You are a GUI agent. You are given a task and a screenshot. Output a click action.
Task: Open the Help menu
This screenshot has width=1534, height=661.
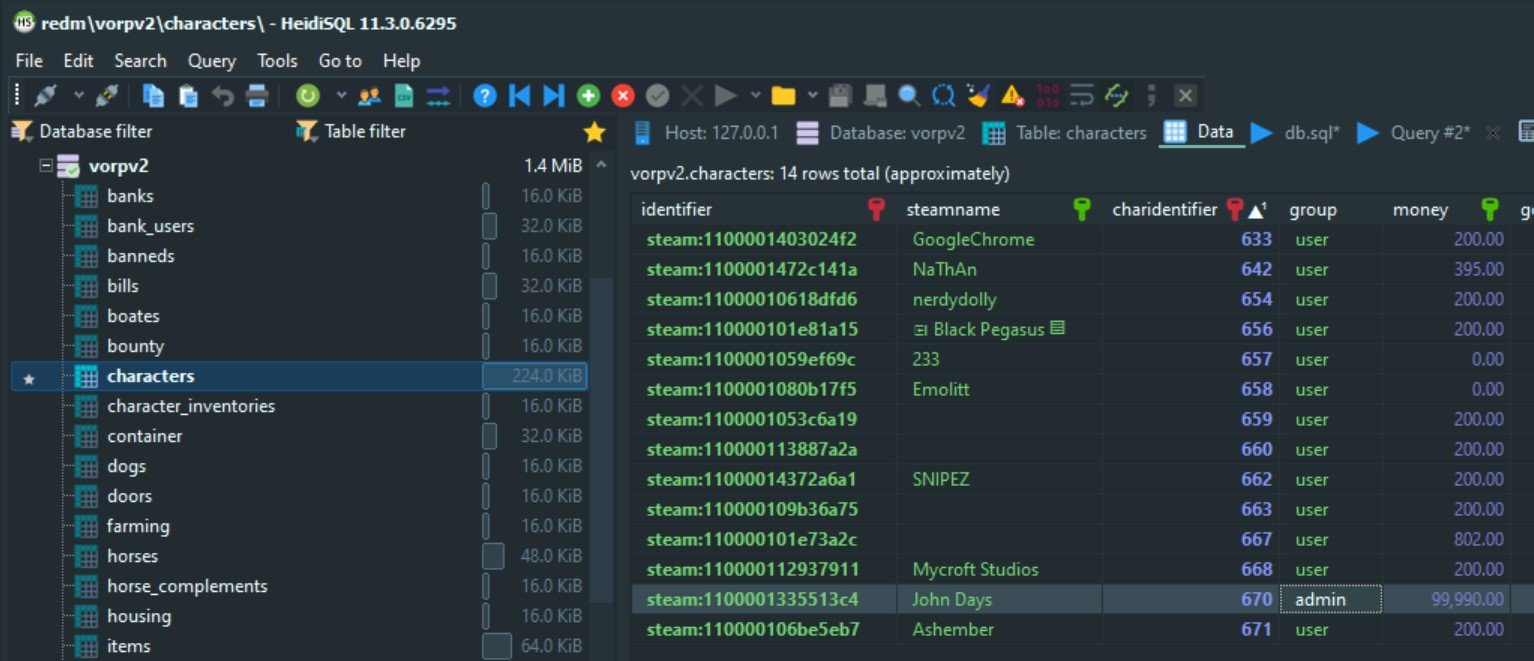(x=401, y=61)
